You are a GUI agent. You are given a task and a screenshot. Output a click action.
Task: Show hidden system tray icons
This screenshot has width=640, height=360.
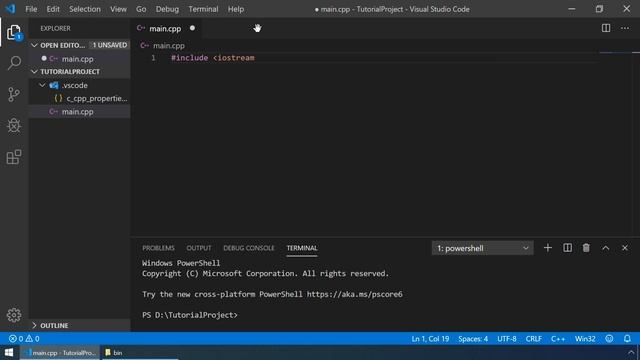631,352
